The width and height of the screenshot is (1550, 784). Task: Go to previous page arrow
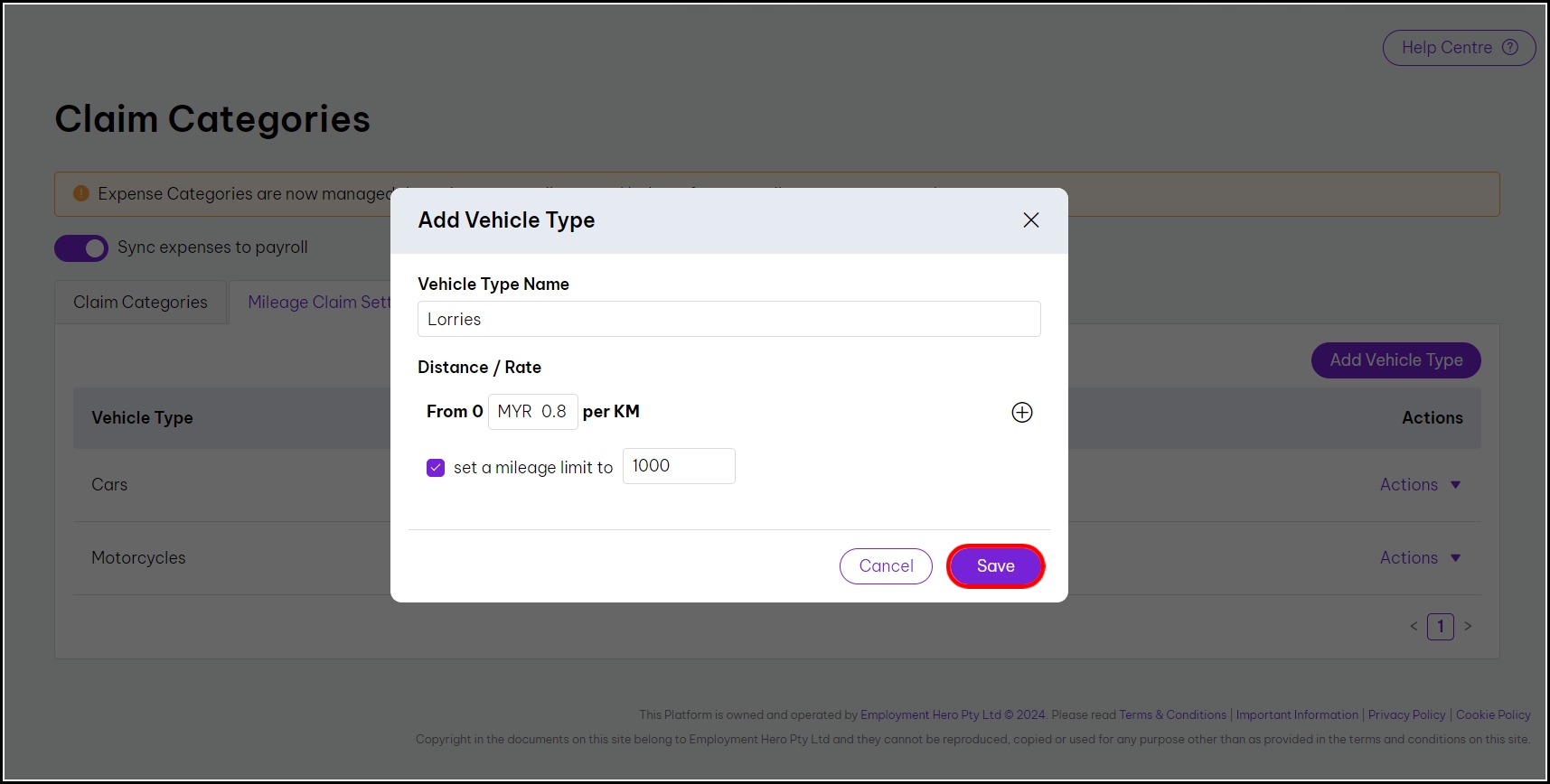[1414, 626]
